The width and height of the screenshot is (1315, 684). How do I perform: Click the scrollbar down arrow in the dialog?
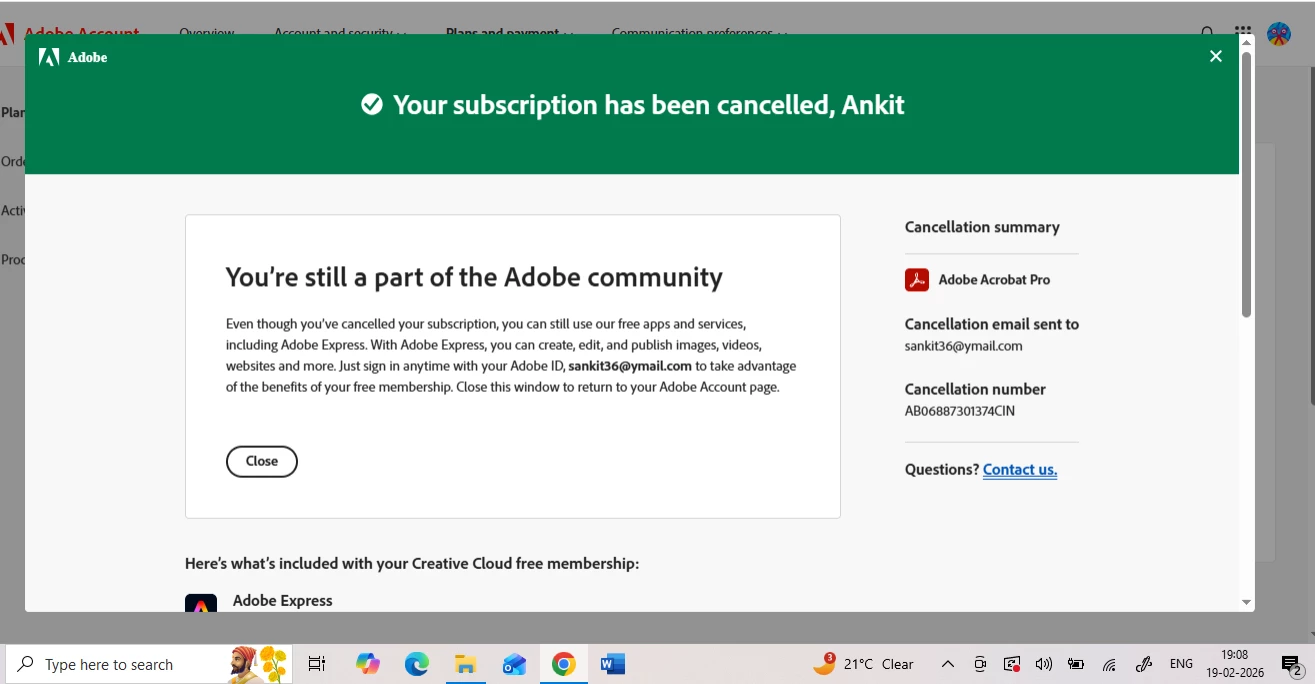[x=1246, y=602]
